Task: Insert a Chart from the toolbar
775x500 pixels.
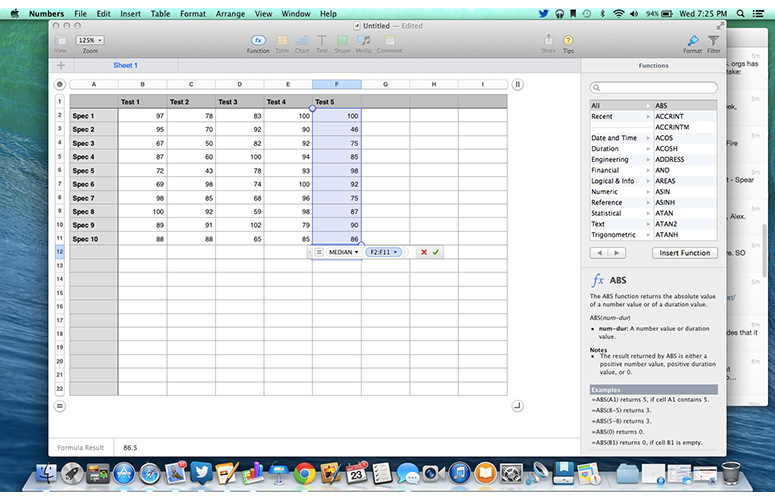Action: click(x=302, y=43)
